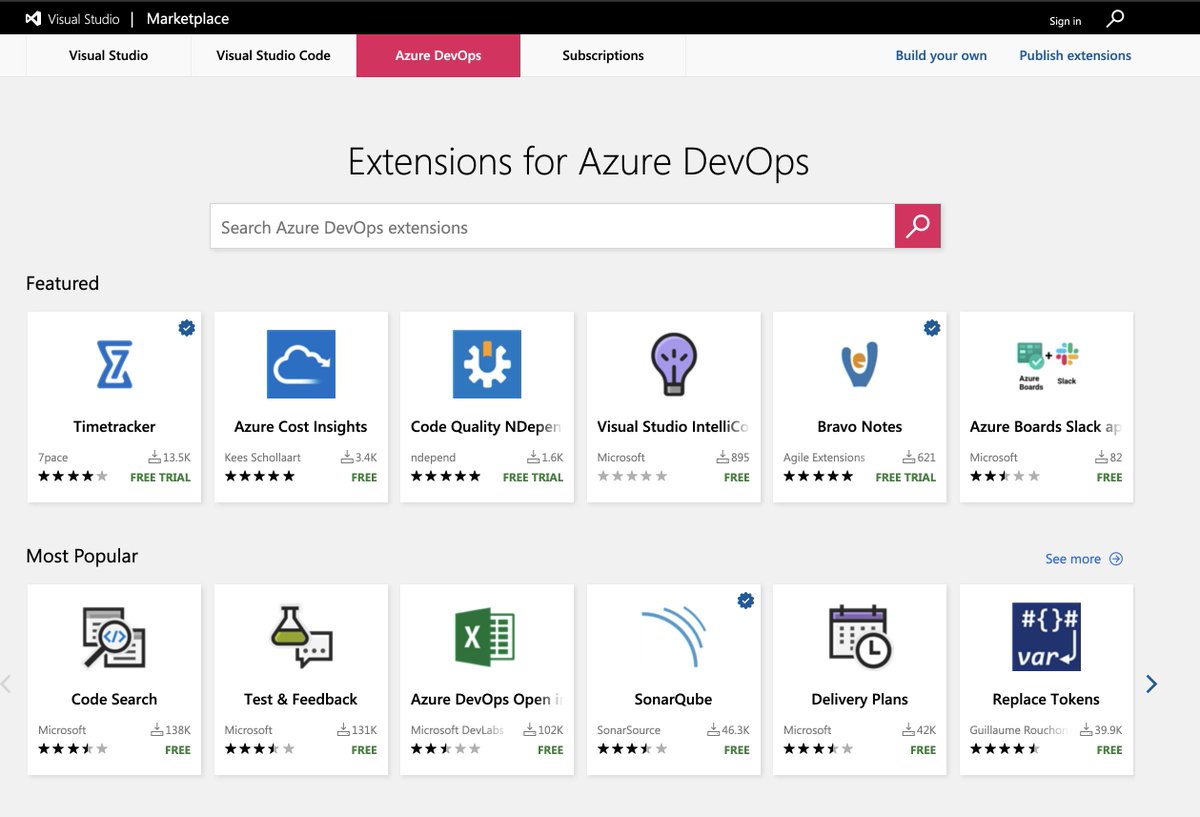Click the star rating on Delivery Plans card
This screenshot has height=817, width=1200.
[818, 750]
